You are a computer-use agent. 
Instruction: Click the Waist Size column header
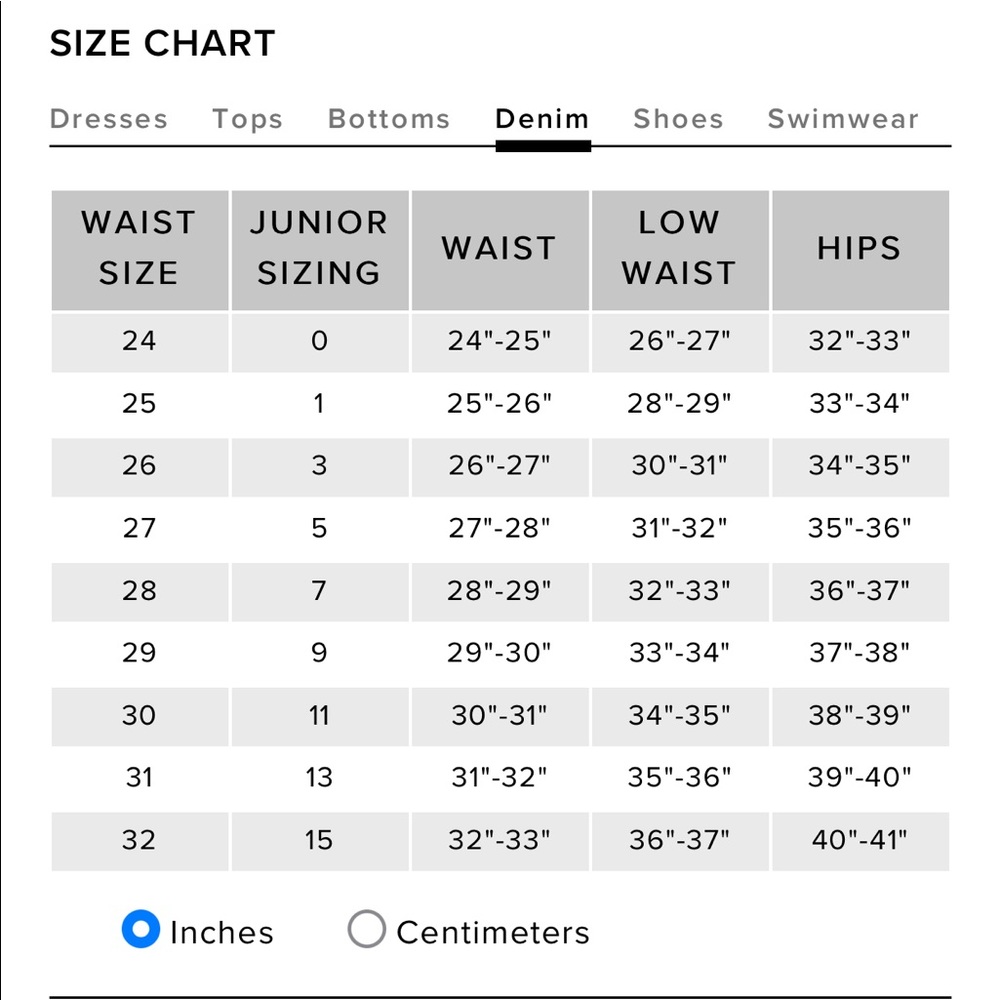(139, 248)
